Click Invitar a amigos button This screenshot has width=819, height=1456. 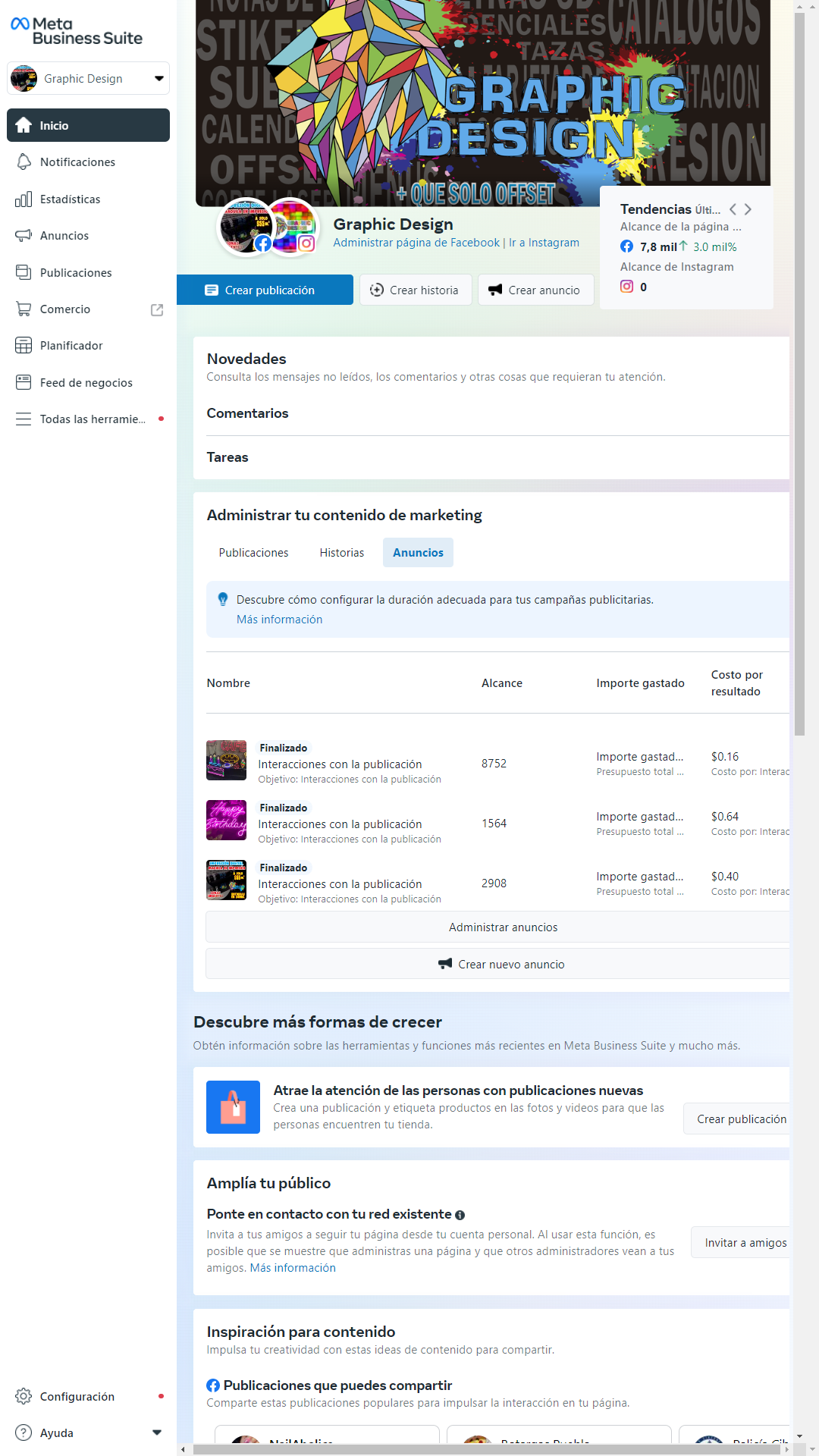click(740, 1243)
